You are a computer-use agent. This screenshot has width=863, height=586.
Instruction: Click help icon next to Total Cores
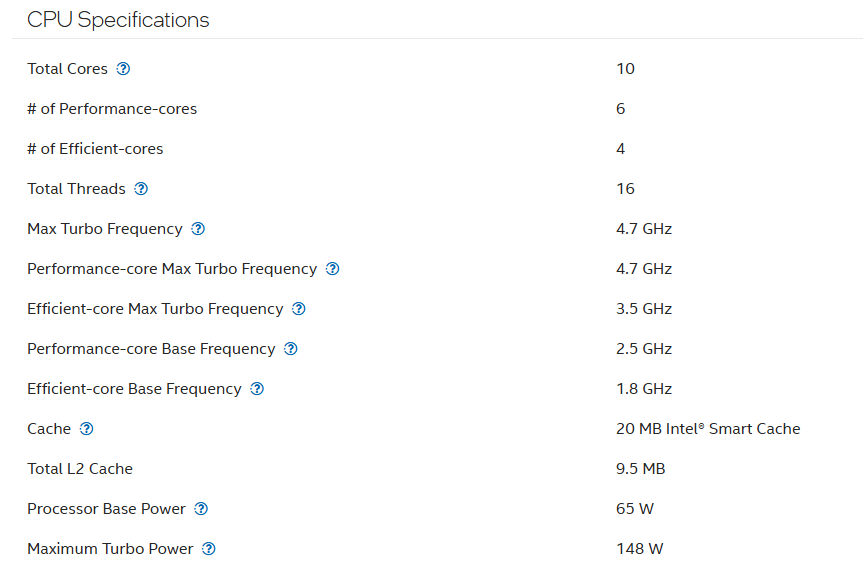coord(123,69)
